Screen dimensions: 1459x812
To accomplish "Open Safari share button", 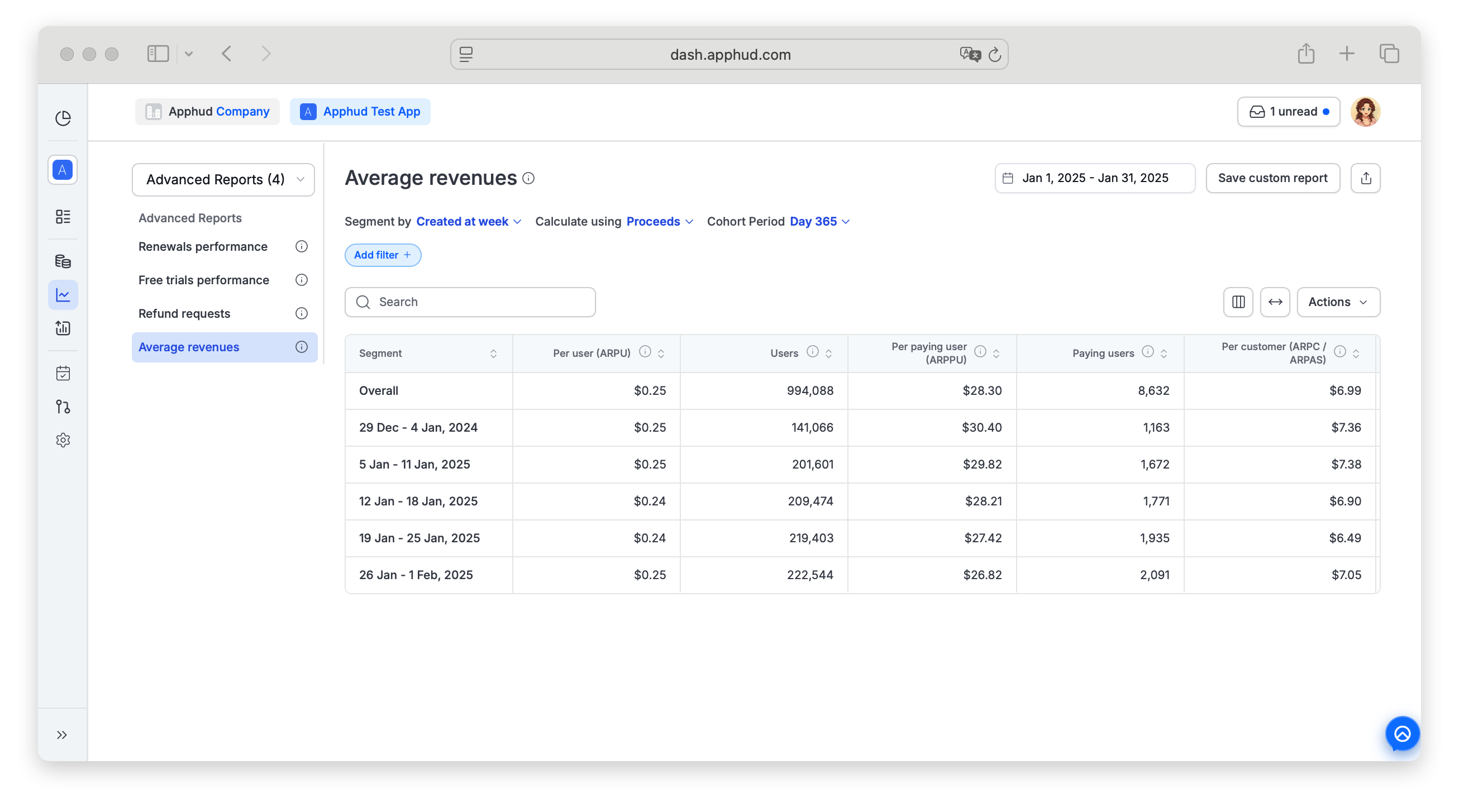I will pos(1305,54).
